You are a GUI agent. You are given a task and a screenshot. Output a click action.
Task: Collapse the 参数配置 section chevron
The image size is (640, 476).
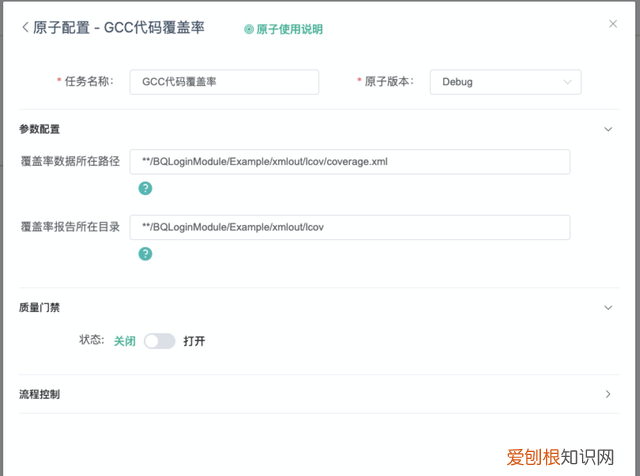(x=608, y=129)
